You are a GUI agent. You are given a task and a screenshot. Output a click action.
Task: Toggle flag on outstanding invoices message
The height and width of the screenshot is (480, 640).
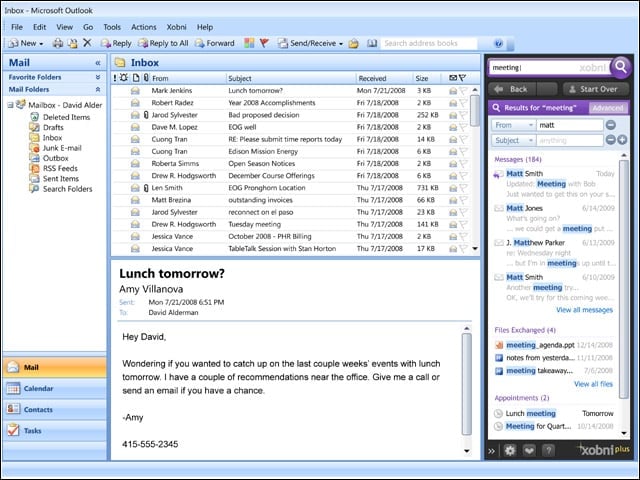tap(463, 200)
